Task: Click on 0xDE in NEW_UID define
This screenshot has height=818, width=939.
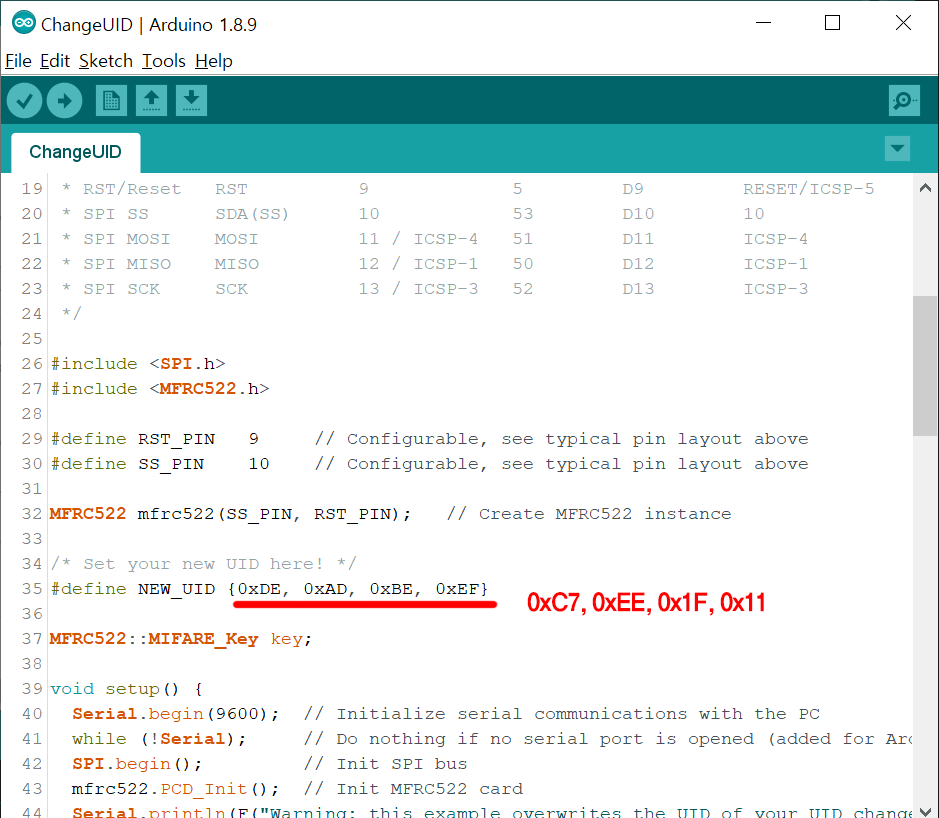Action: coord(259,589)
